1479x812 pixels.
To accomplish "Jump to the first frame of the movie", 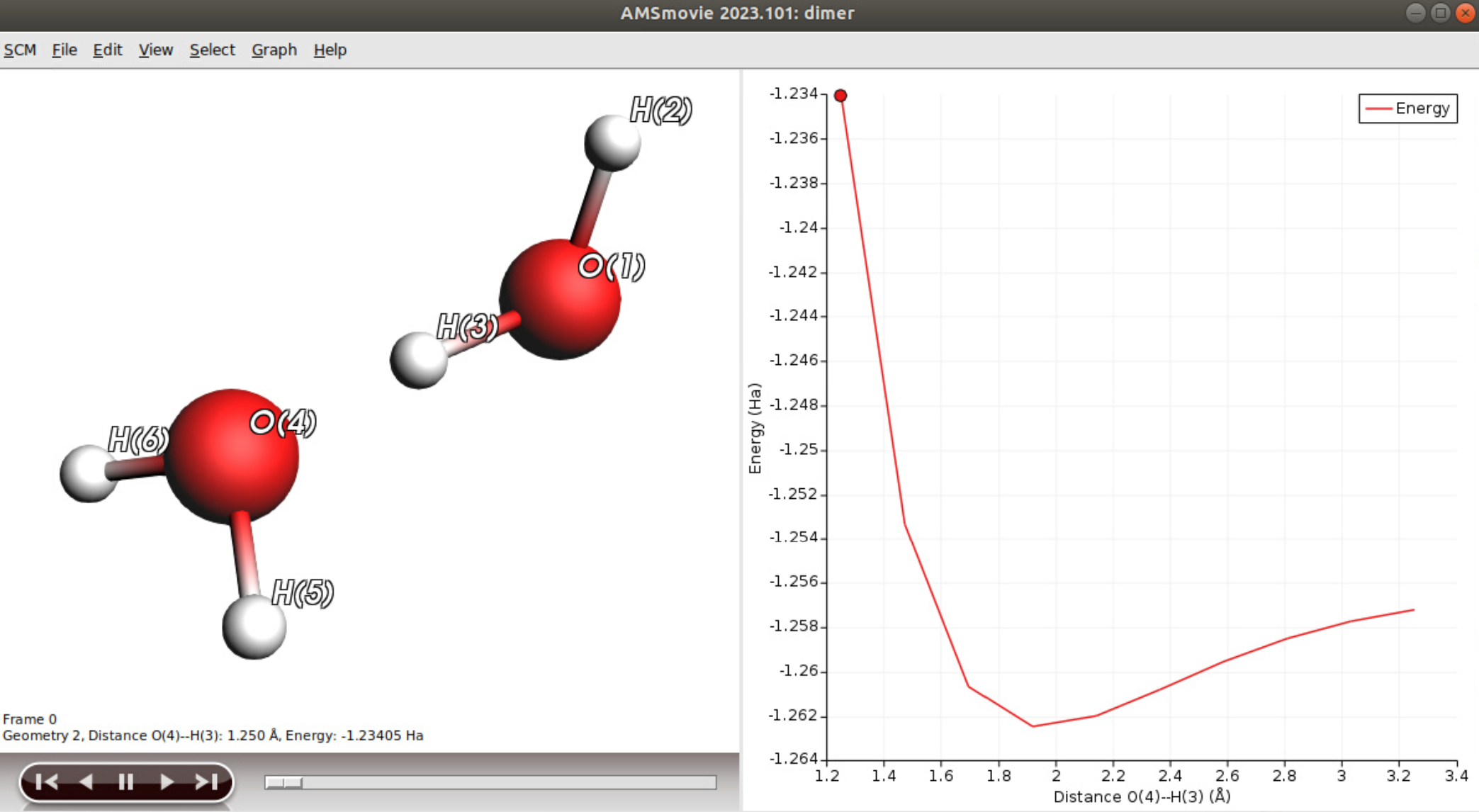I will [46, 782].
